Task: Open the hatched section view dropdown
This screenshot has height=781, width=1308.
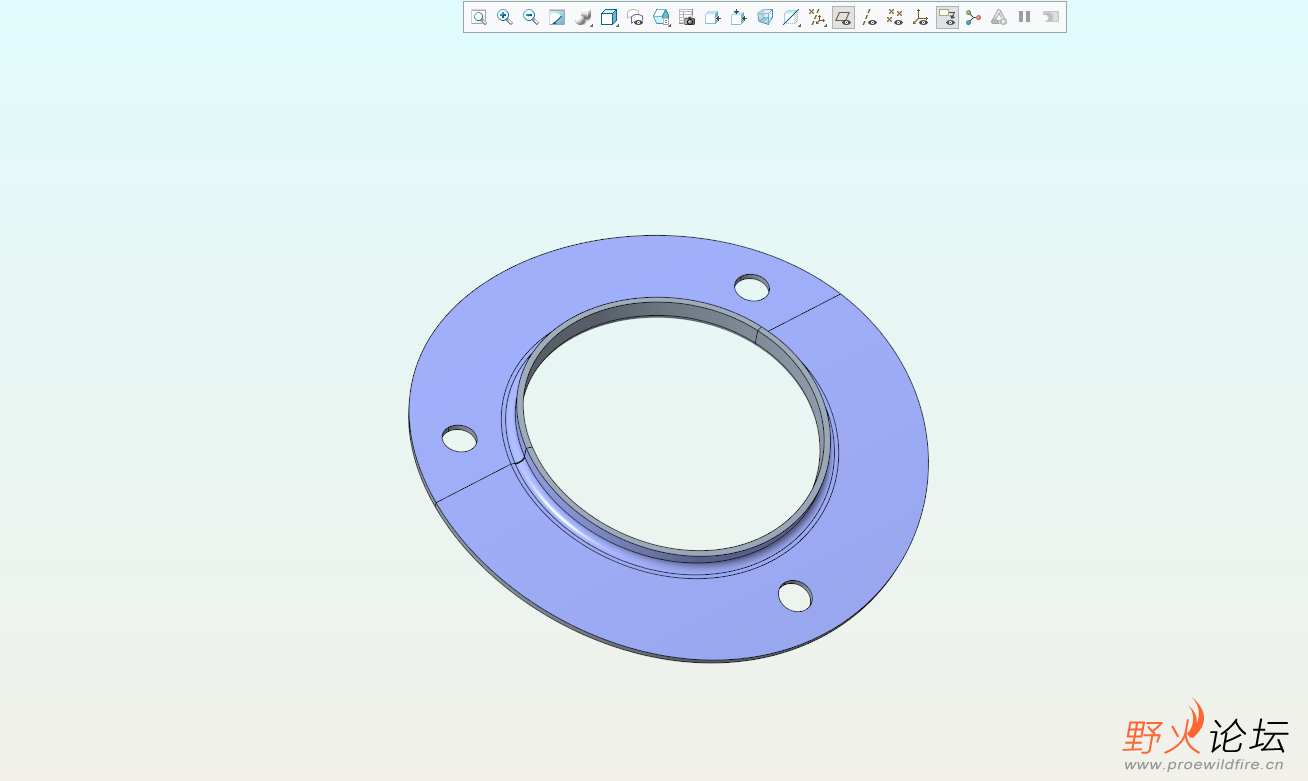Action: pos(791,17)
